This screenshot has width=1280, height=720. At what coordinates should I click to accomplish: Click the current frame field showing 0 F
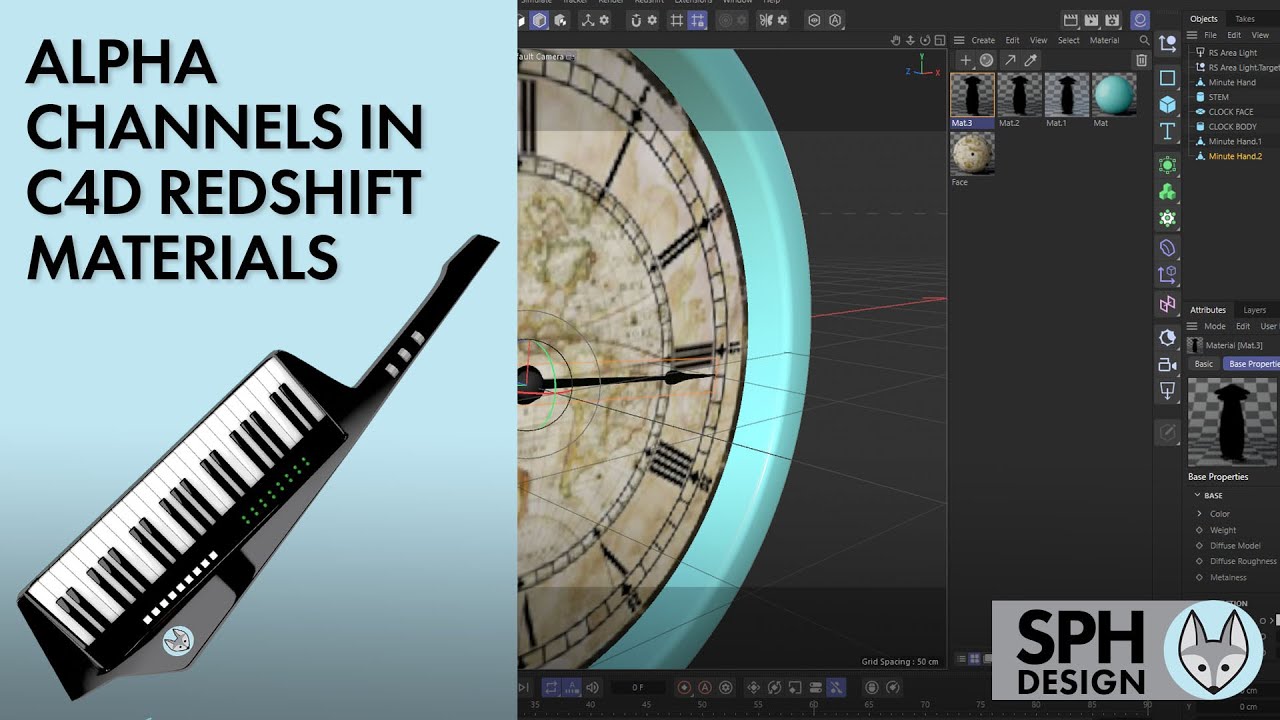(x=637, y=688)
